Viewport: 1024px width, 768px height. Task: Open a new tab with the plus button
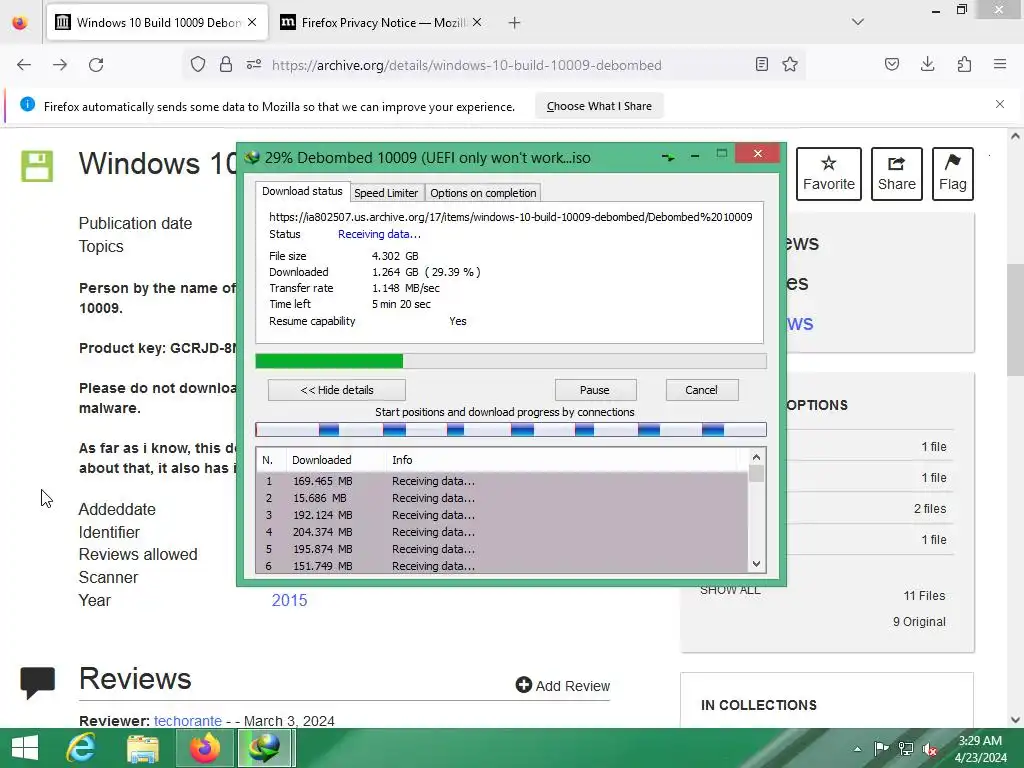pos(515,23)
